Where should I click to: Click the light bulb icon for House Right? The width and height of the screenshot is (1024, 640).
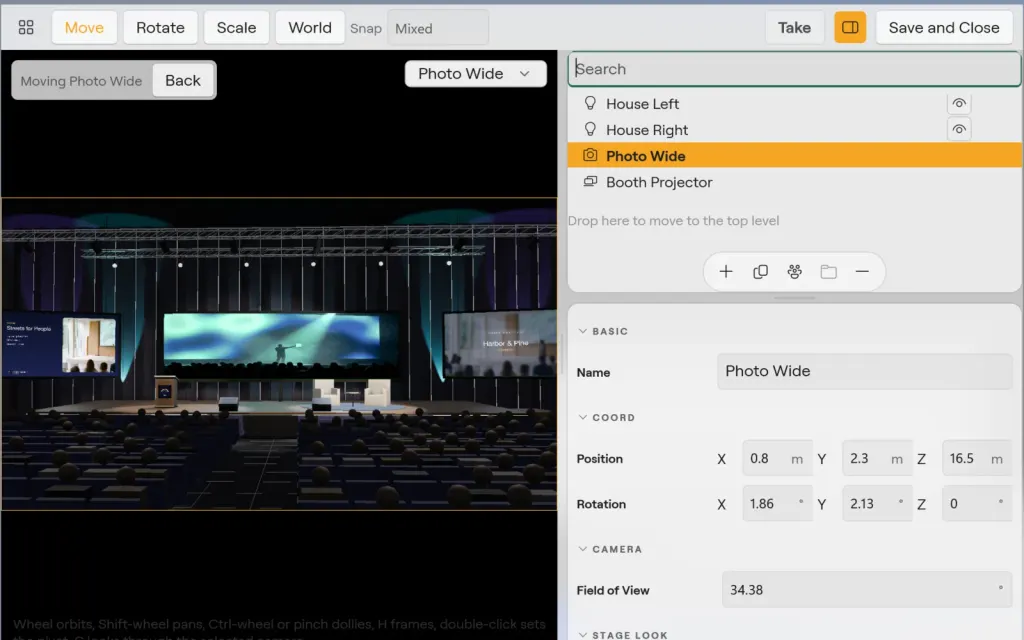[x=590, y=129]
